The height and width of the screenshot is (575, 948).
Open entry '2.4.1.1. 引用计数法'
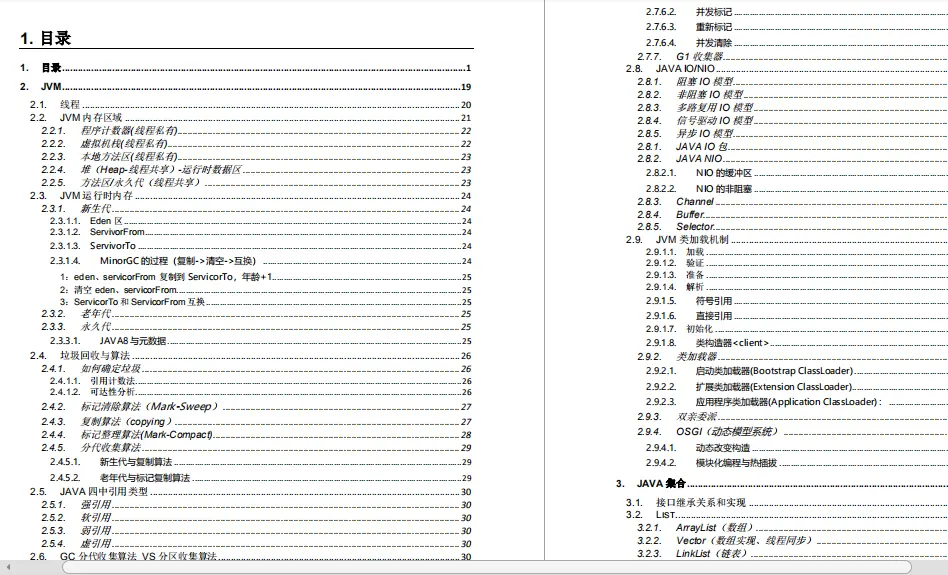(x=261, y=381)
